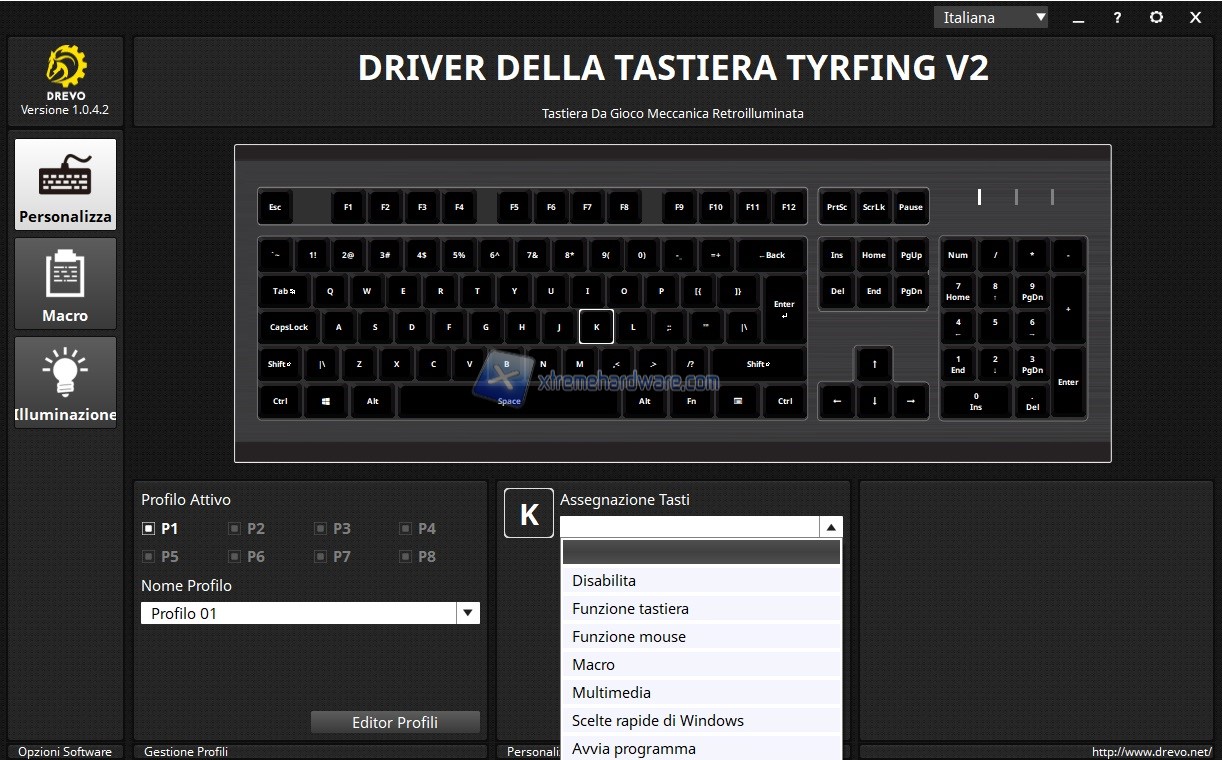Image resolution: width=1222 pixels, height=760 pixels.
Task: Select the Windows key on keyboard
Action: click(x=326, y=401)
